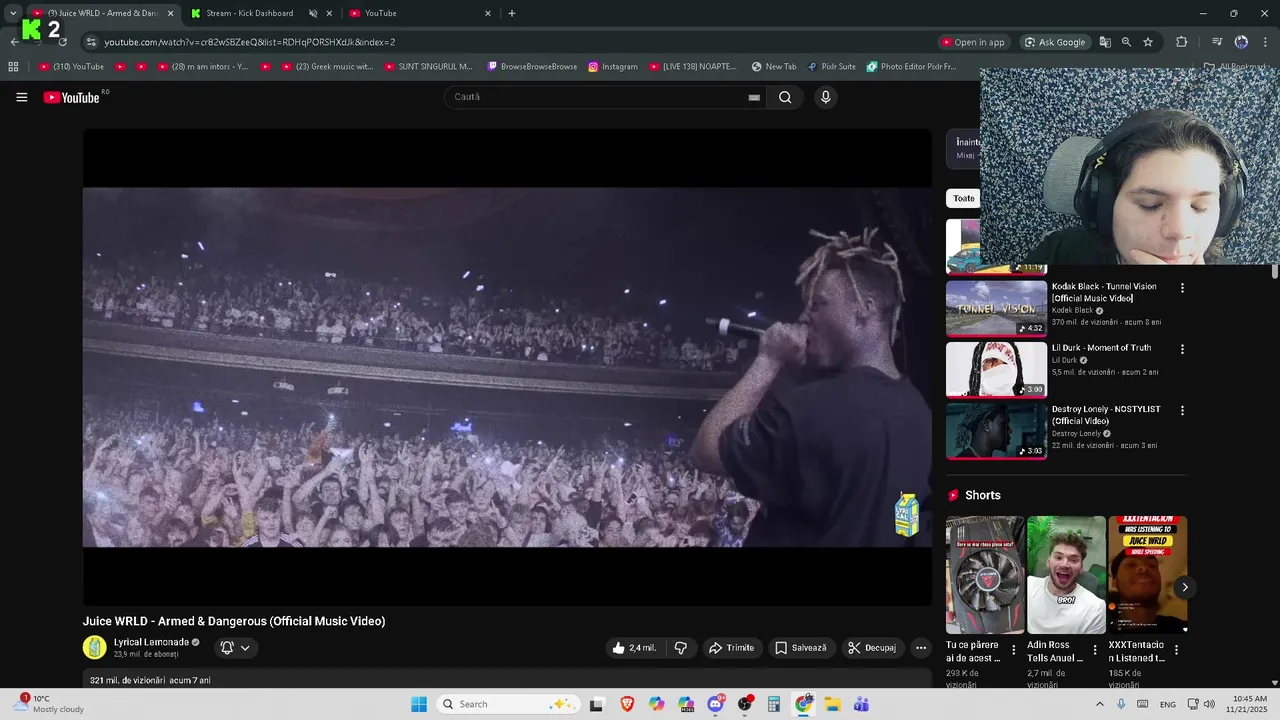This screenshot has height=720, width=1280.
Task: Show hidden system tray icons chevron
Action: [1100, 704]
